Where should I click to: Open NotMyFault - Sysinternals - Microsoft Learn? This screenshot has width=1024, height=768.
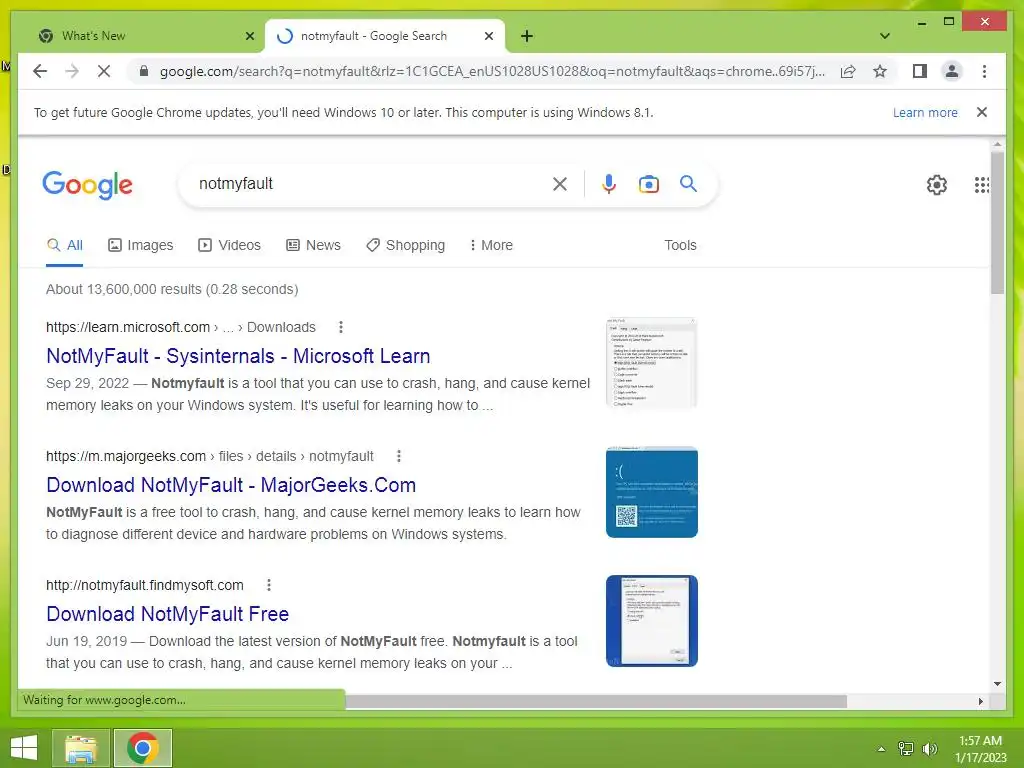tap(238, 357)
